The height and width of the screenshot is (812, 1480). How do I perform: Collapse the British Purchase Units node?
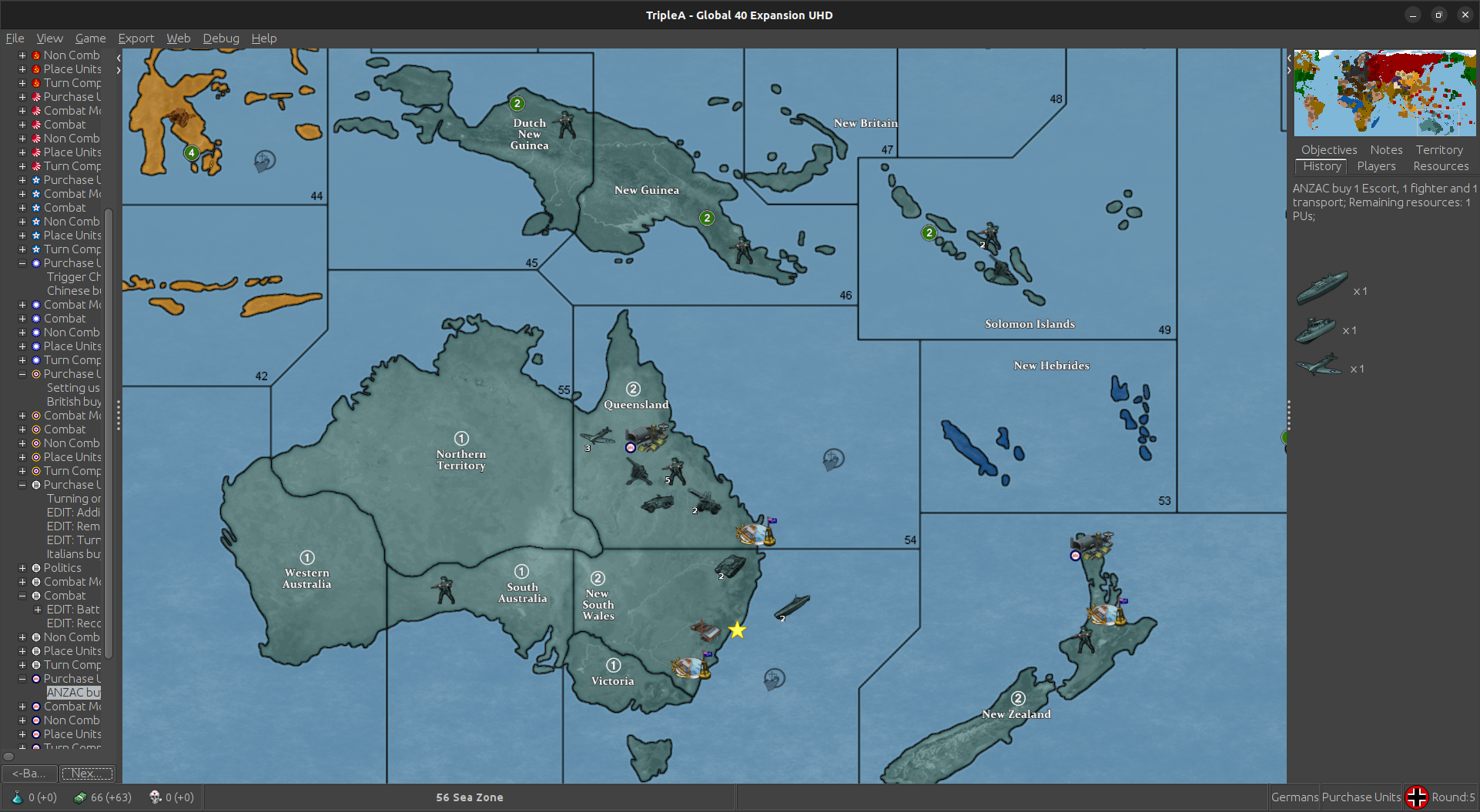(x=22, y=373)
